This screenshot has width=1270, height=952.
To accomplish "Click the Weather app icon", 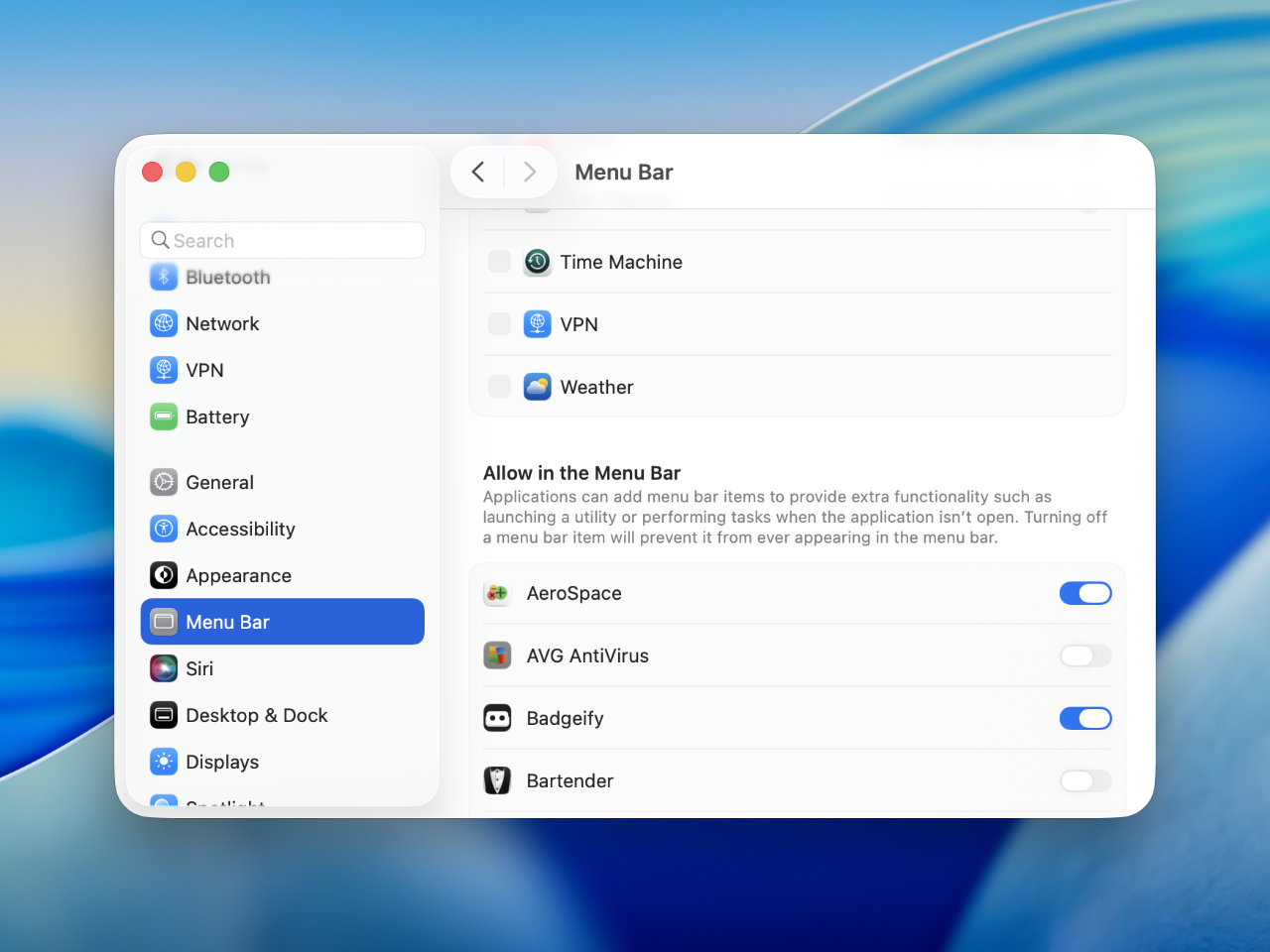I will [x=537, y=387].
